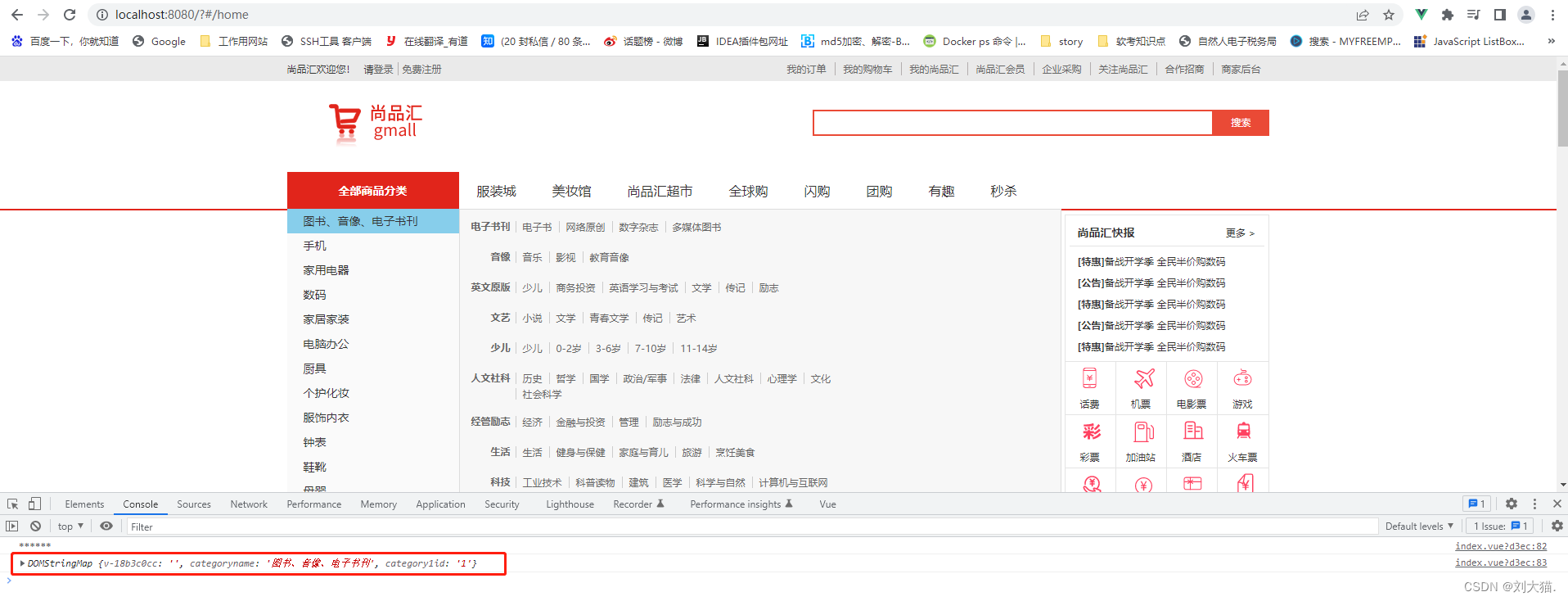Open the Network tab
Image resolution: width=1568 pixels, height=601 pixels.
coord(249,504)
